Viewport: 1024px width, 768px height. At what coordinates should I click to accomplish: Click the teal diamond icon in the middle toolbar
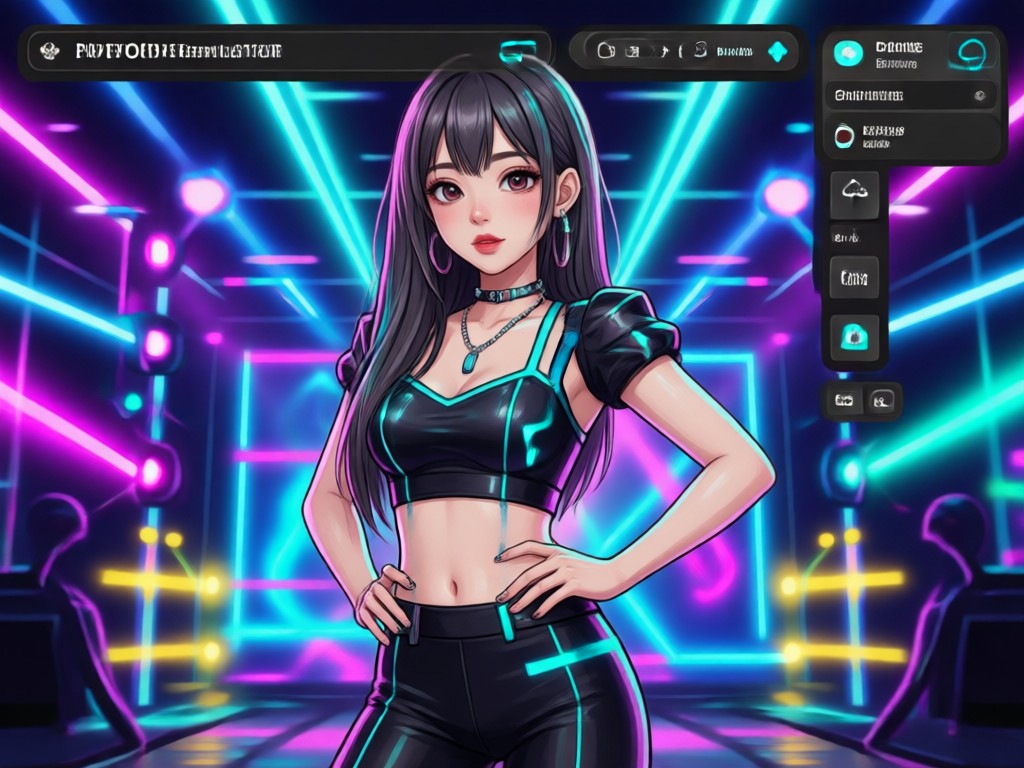777,51
